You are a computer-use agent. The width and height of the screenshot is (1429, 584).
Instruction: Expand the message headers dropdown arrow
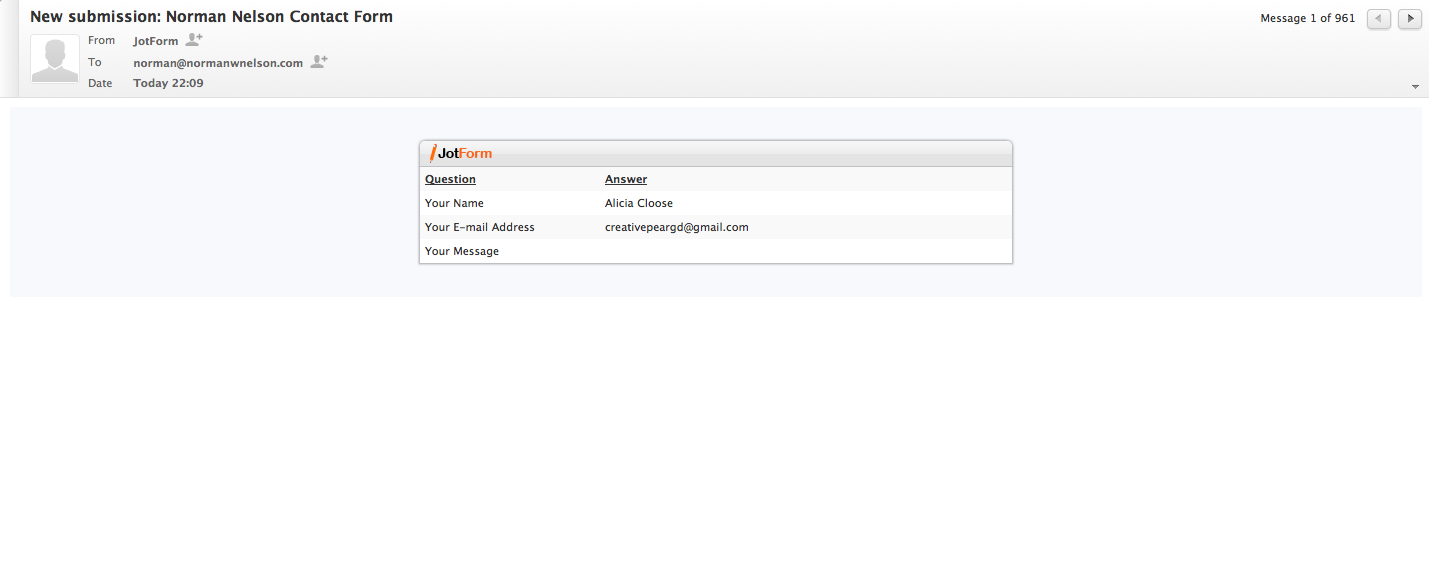1415,87
